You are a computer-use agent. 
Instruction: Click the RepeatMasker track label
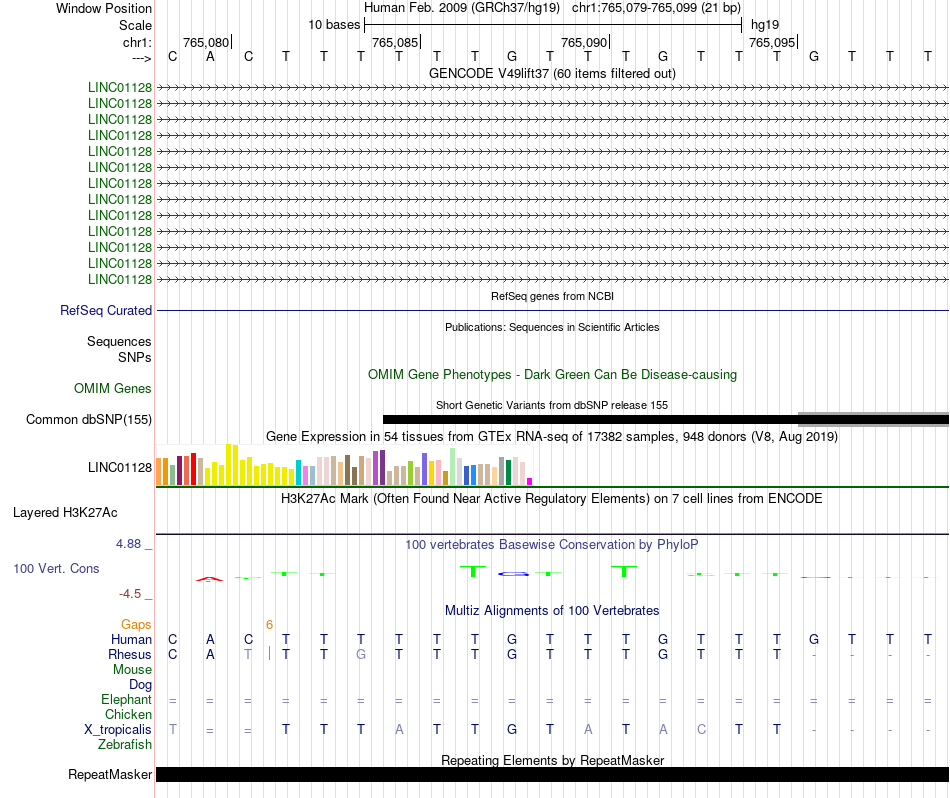tap(110, 774)
